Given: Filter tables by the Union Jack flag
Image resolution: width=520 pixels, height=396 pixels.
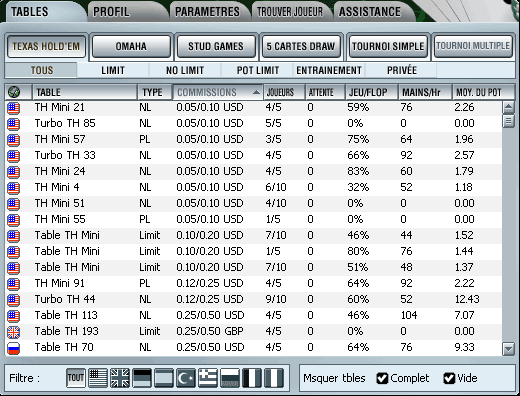Looking at the screenshot, I should (x=120, y=378).
